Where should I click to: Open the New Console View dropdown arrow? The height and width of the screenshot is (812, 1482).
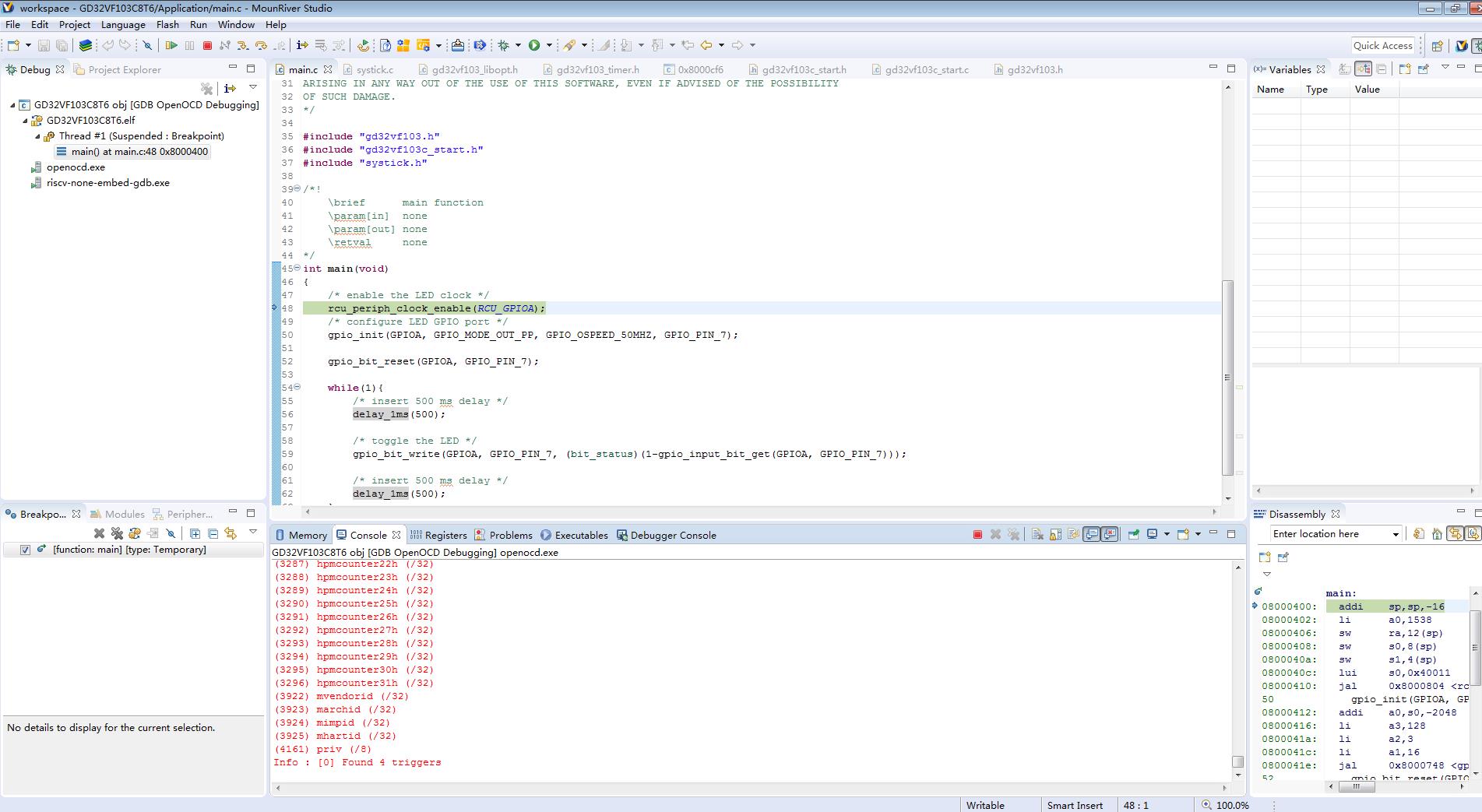(1198, 534)
